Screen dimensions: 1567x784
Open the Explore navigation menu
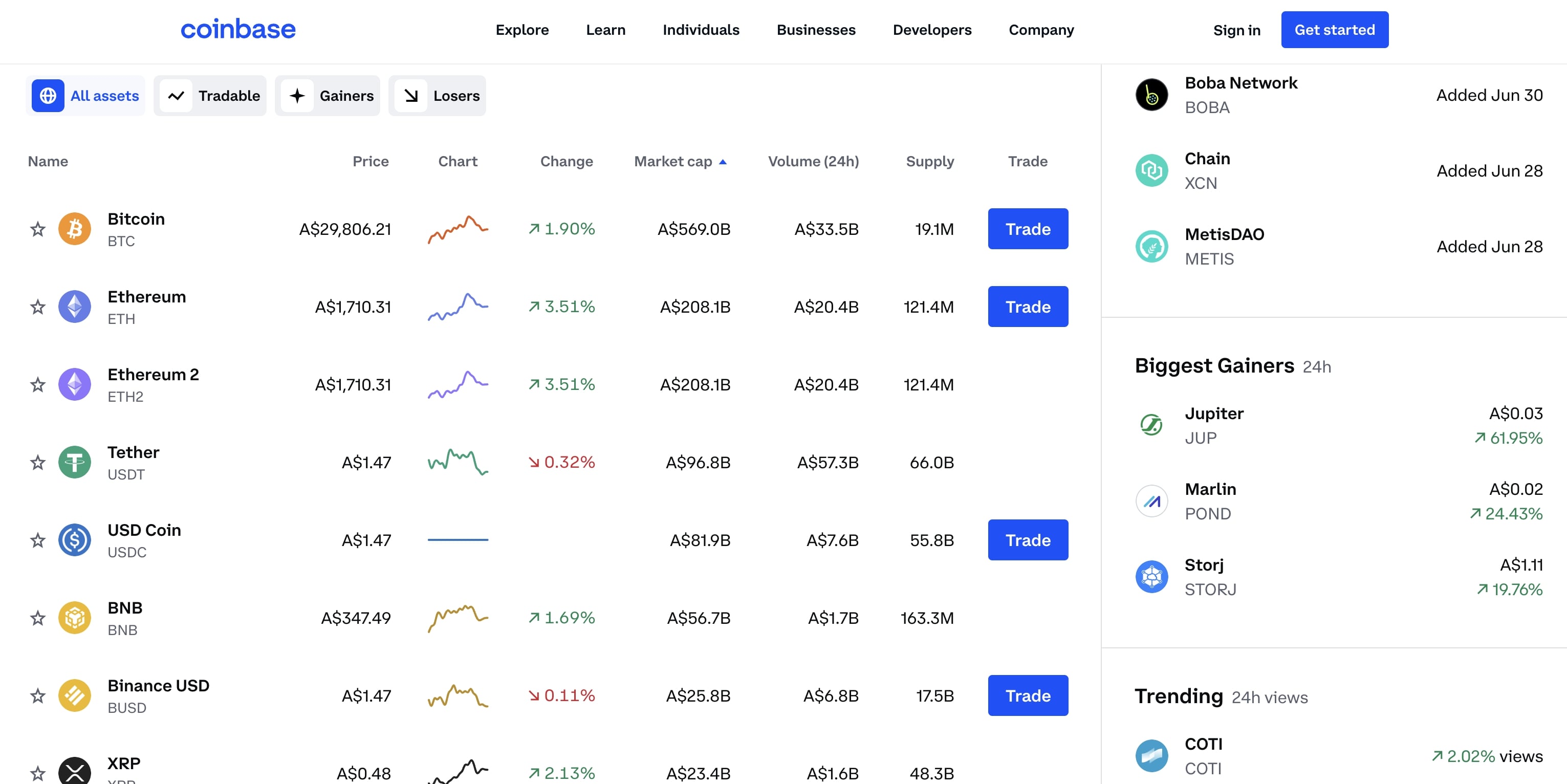(x=522, y=30)
